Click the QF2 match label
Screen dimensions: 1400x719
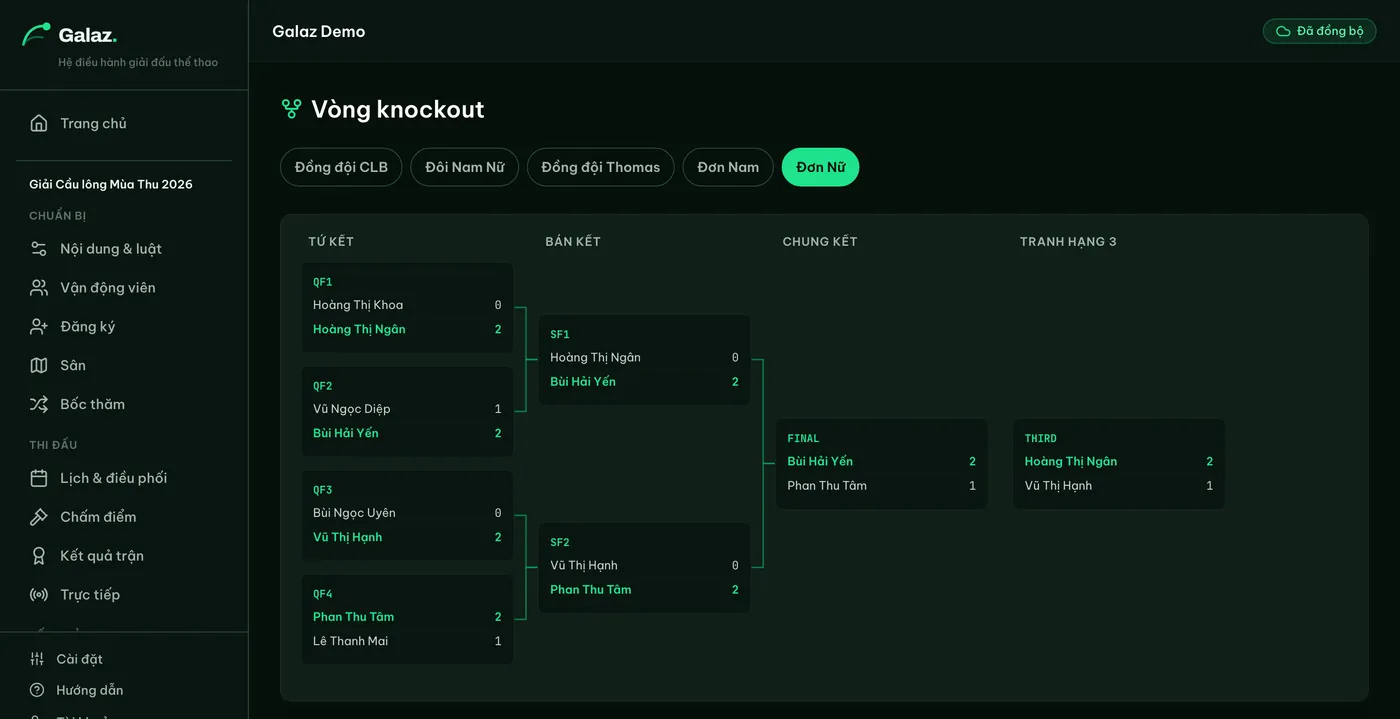[x=323, y=386]
